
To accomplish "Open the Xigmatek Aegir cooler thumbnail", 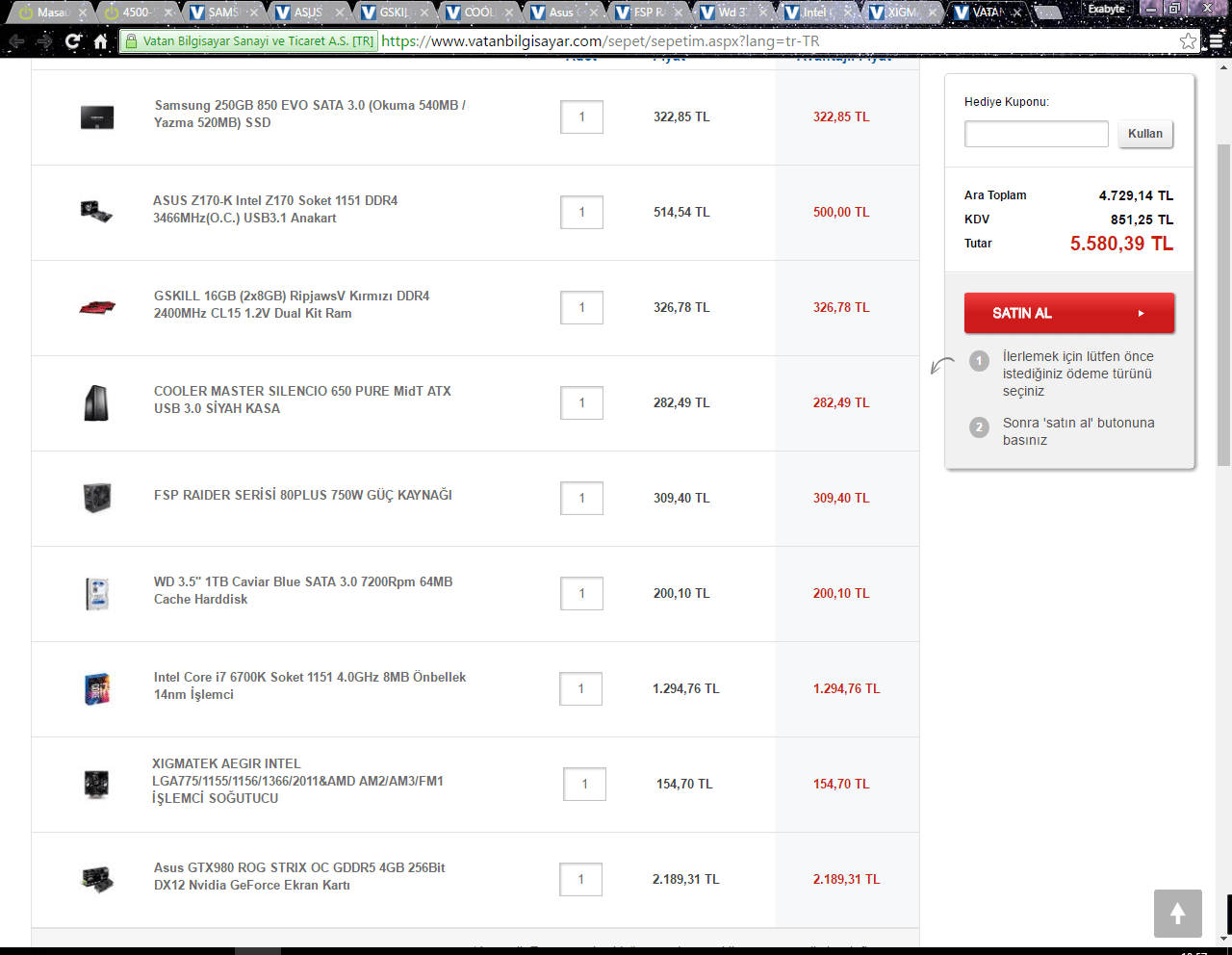I will (x=96, y=784).
